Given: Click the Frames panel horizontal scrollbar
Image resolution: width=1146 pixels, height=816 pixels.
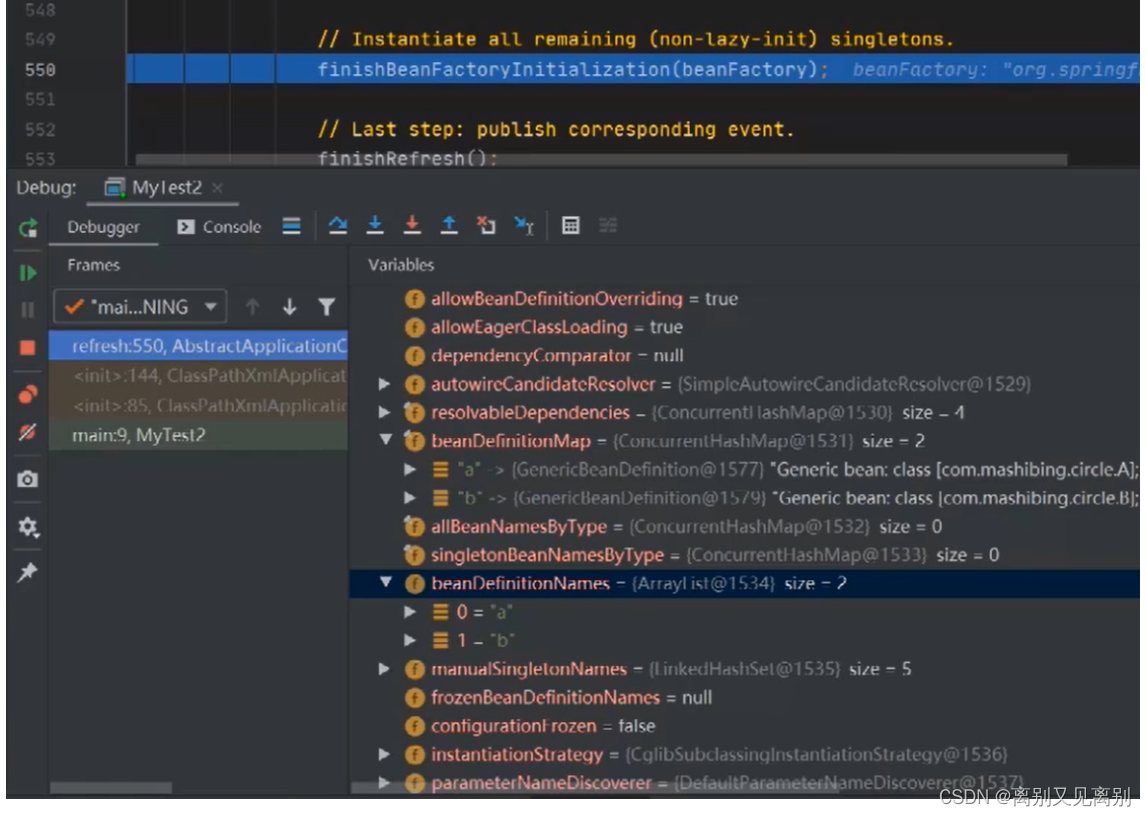Looking at the screenshot, I should click(111, 788).
